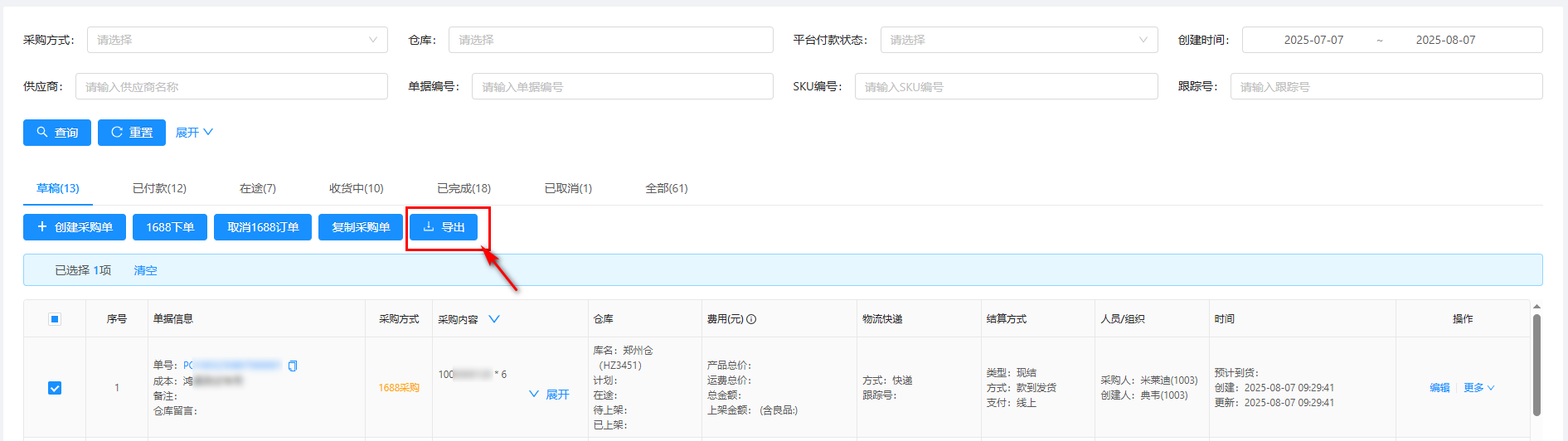Expand more filters with 展开 link
This screenshot has width=1568, height=441.
194,133
